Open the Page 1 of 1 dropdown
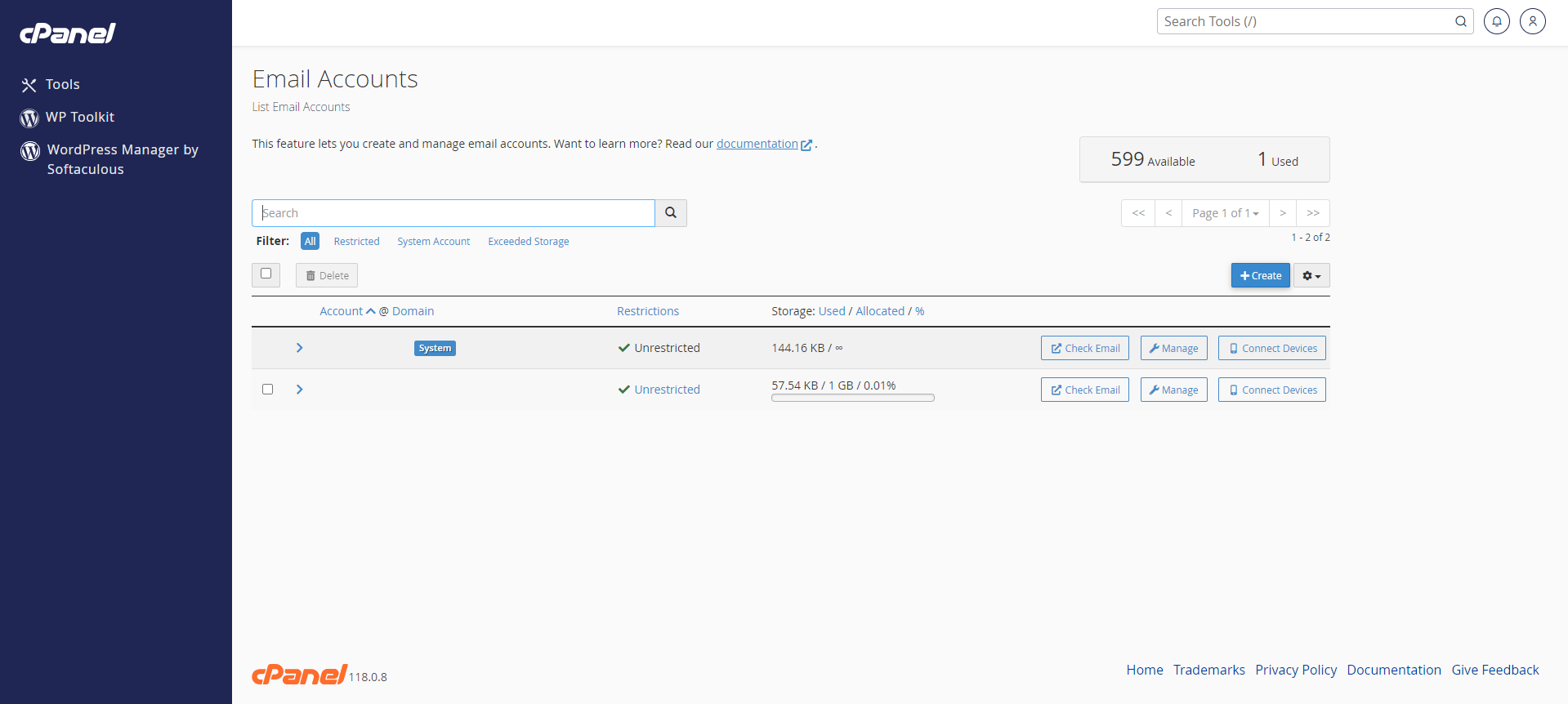Image resolution: width=1568 pixels, height=704 pixels. pyautogui.click(x=1226, y=213)
